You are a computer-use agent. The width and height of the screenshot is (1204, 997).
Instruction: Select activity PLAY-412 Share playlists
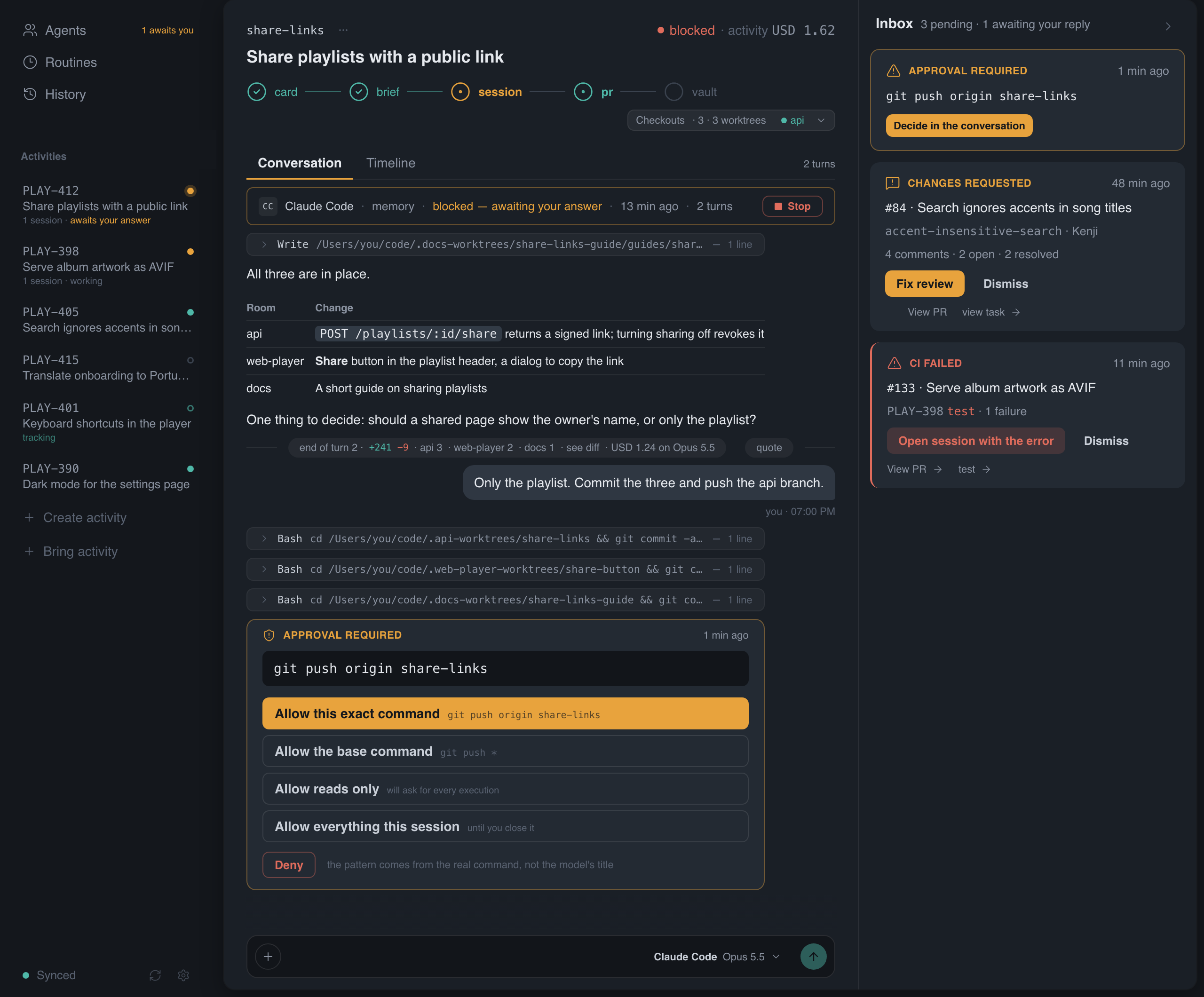[108, 205]
